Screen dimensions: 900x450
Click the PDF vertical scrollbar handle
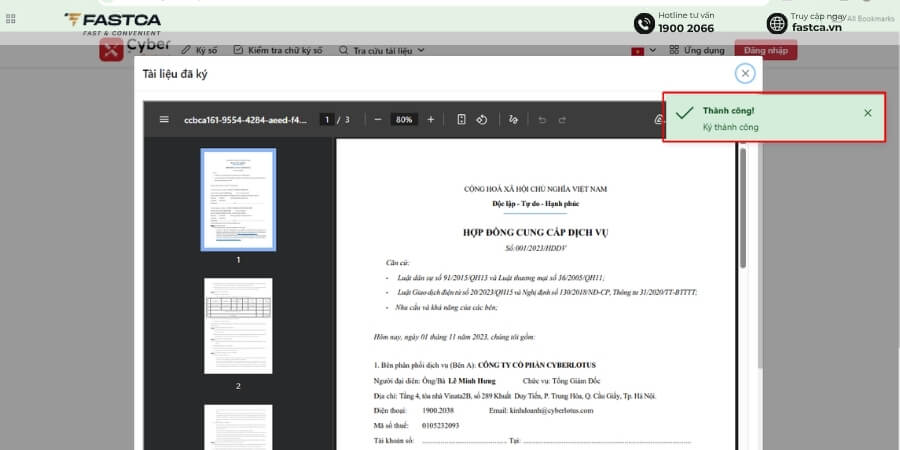(x=743, y=208)
